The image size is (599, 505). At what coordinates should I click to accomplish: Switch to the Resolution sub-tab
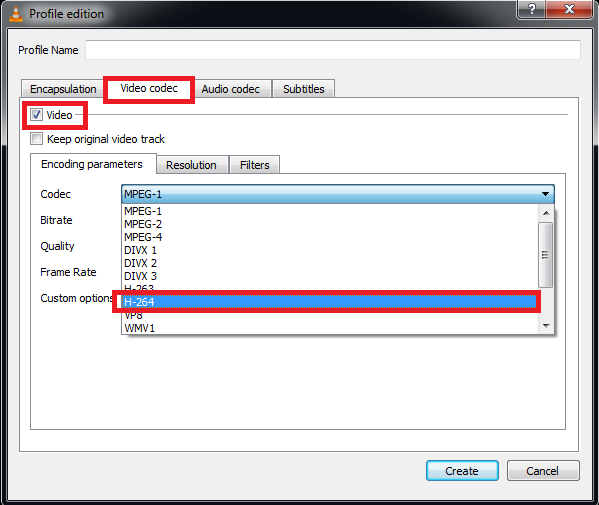(191, 165)
